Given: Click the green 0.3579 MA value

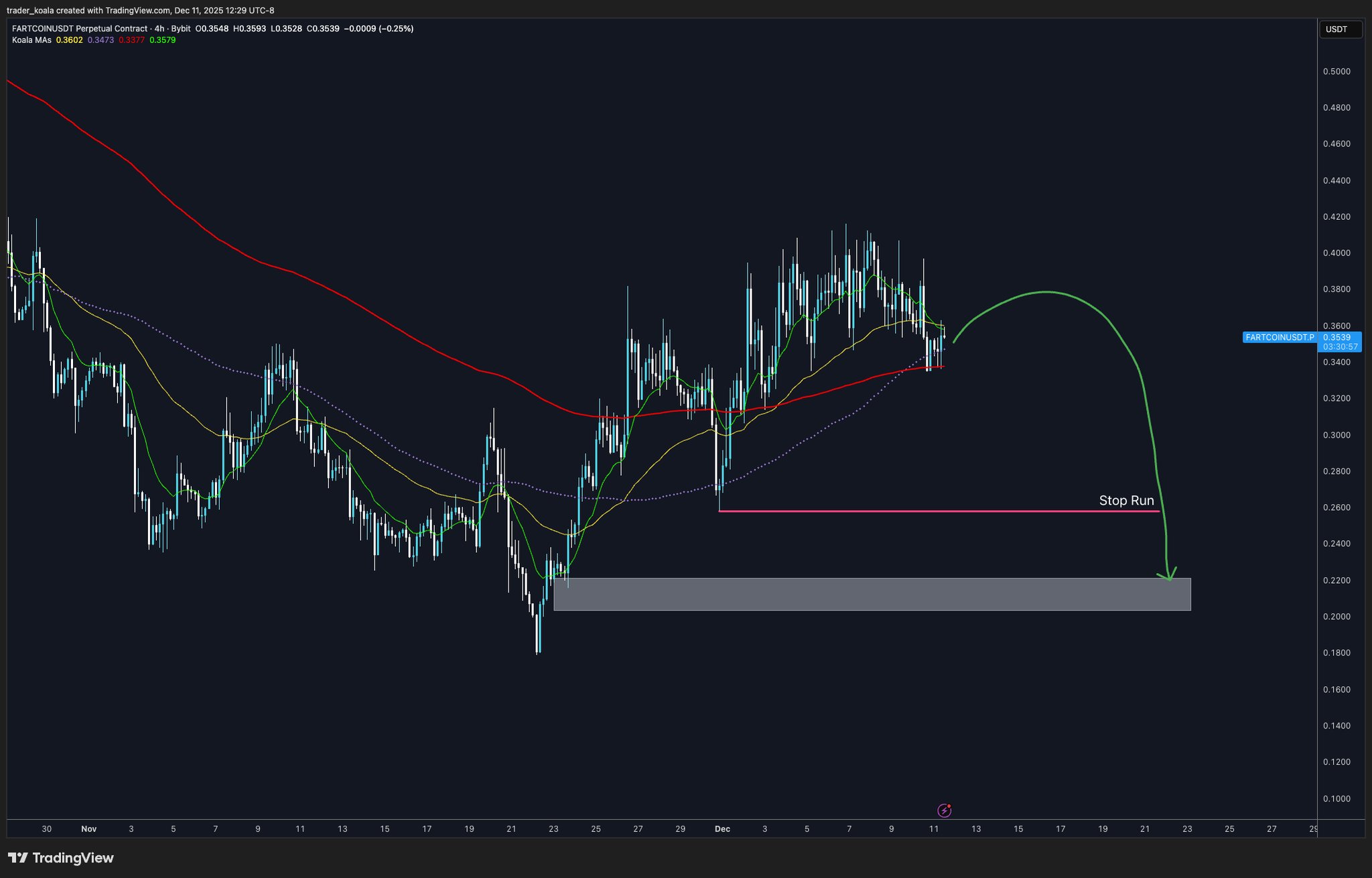Looking at the screenshot, I should tap(162, 40).
